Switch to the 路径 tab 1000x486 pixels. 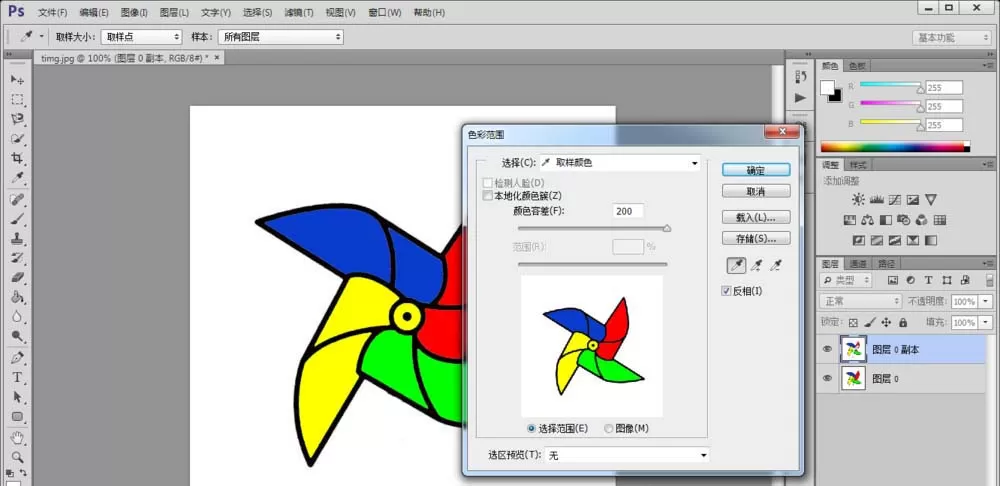(x=886, y=263)
